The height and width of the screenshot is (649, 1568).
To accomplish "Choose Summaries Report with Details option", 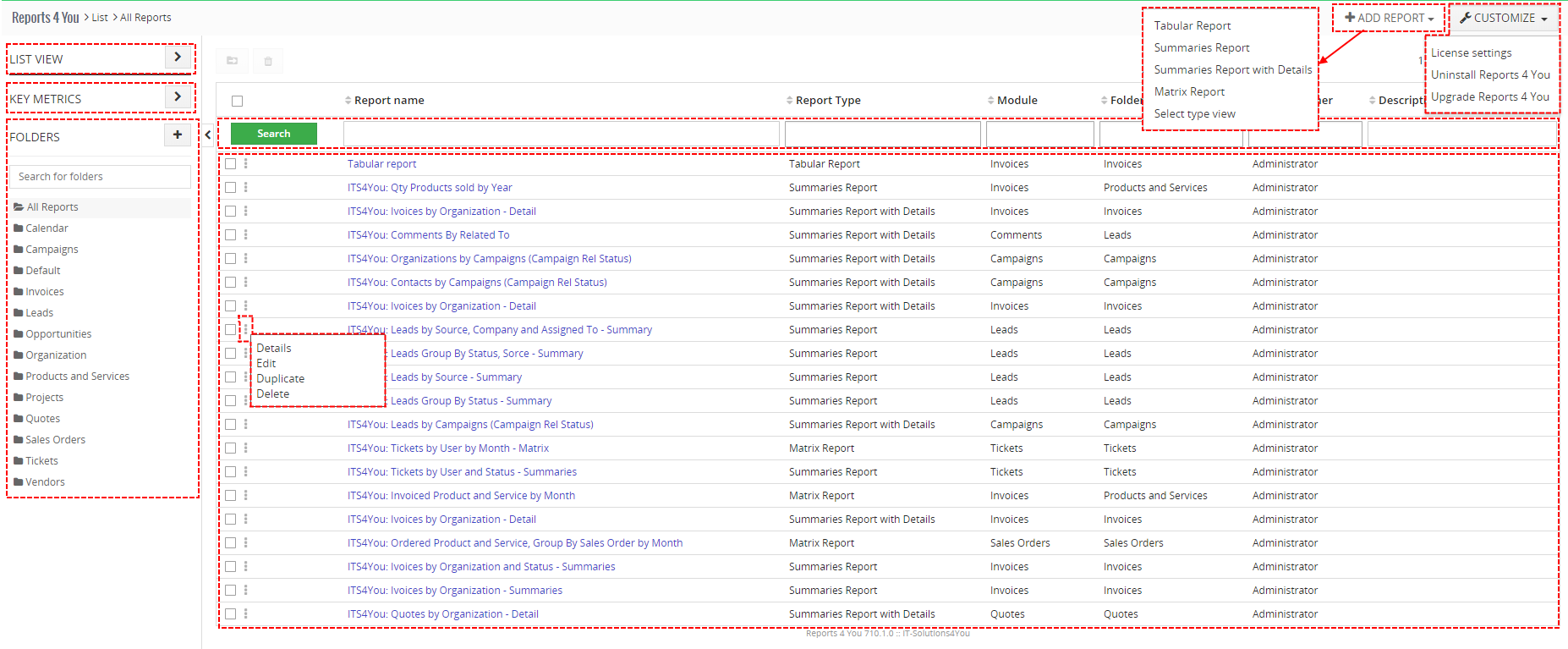I will (1232, 70).
